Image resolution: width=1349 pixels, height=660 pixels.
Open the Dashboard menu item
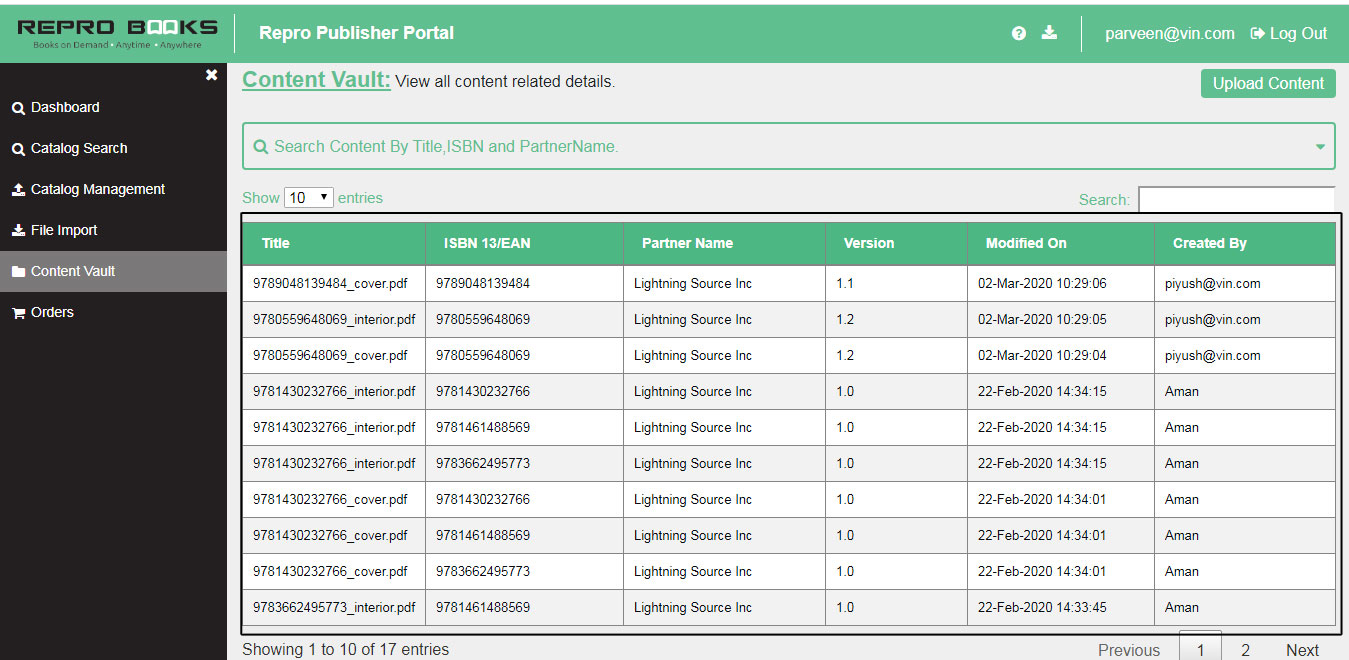pos(65,107)
